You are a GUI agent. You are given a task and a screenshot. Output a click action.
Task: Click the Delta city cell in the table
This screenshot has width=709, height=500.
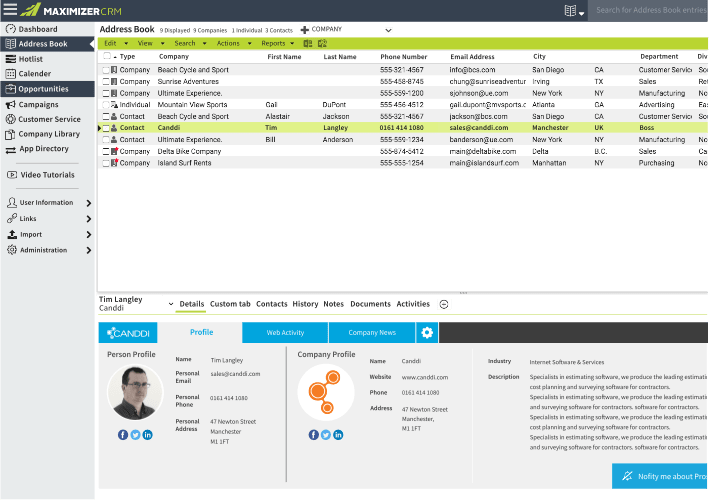(x=540, y=151)
